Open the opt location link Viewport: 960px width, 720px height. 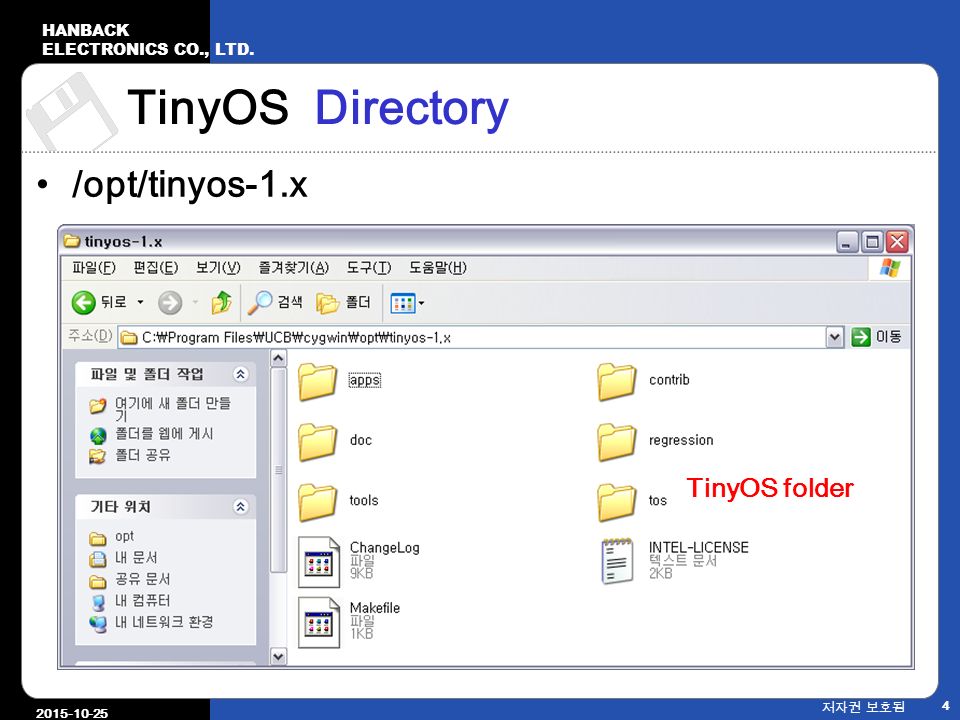(x=124, y=536)
